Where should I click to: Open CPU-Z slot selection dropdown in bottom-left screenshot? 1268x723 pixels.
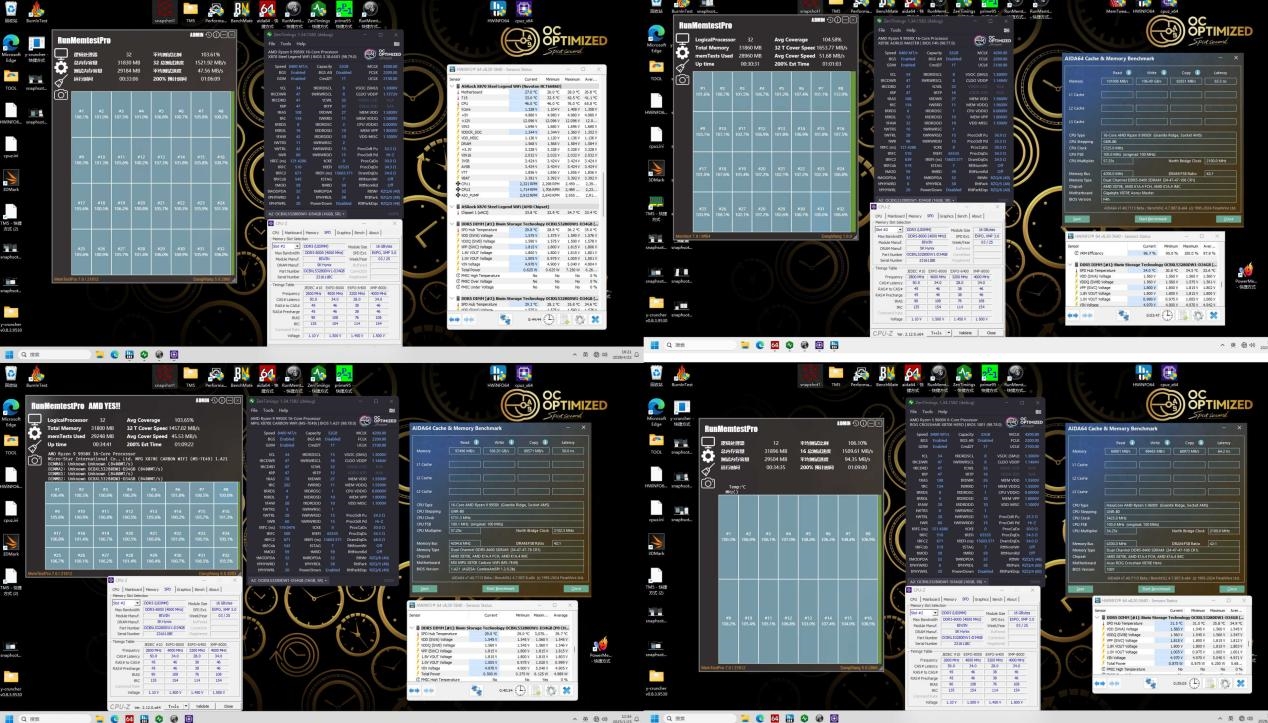point(125,602)
